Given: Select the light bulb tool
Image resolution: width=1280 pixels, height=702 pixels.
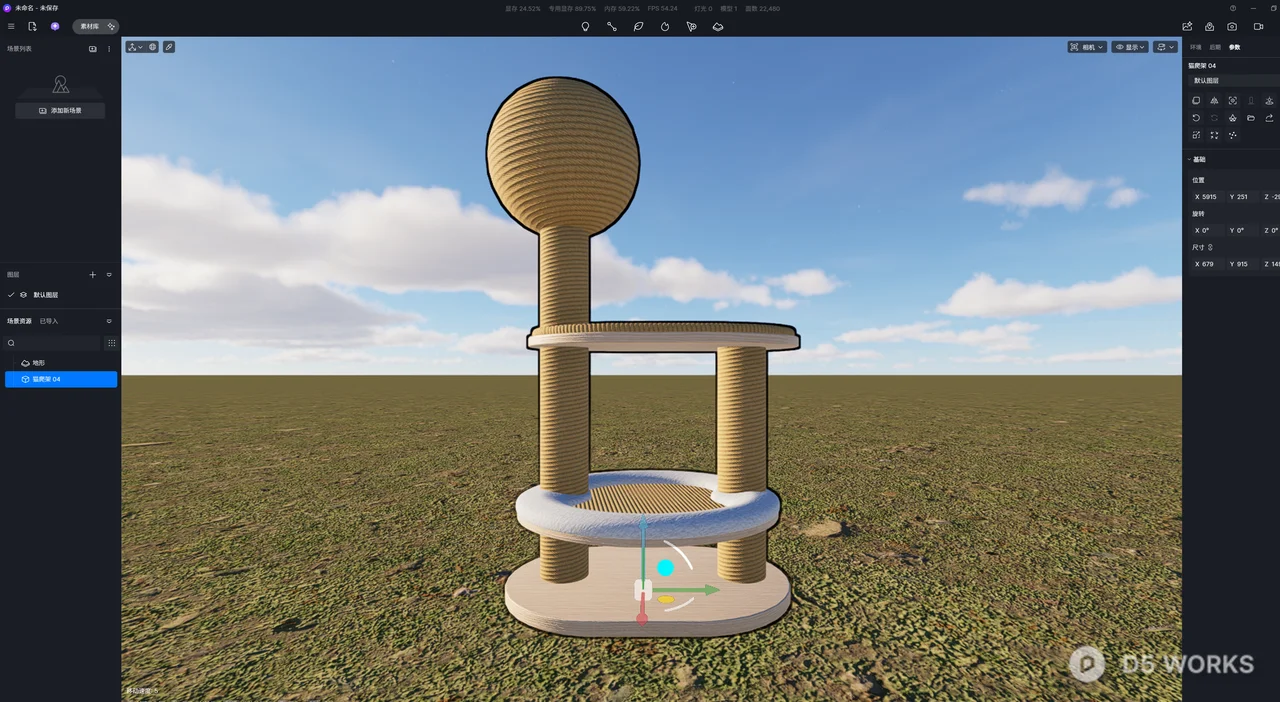Looking at the screenshot, I should [x=585, y=27].
